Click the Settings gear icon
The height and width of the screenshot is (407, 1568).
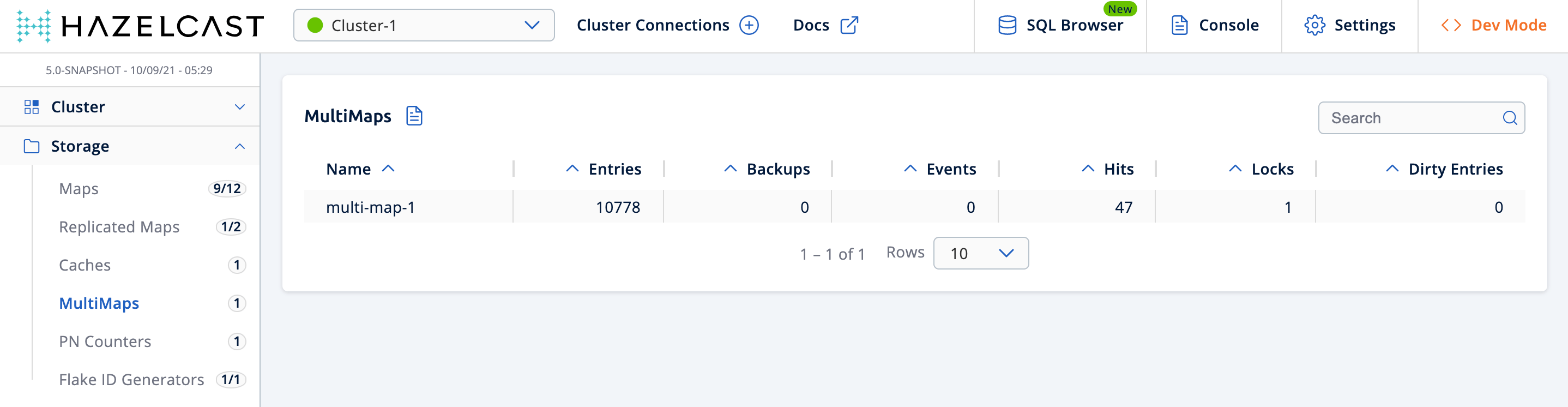pos(1314,26)
